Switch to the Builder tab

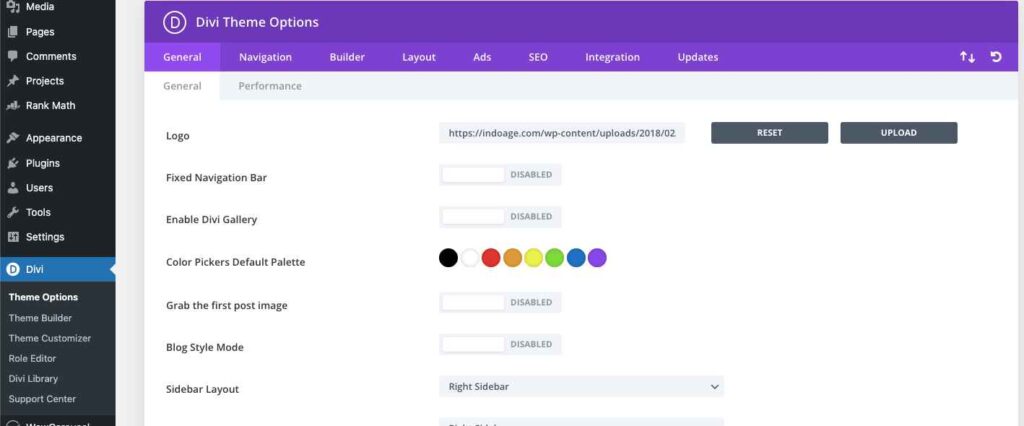347,57
